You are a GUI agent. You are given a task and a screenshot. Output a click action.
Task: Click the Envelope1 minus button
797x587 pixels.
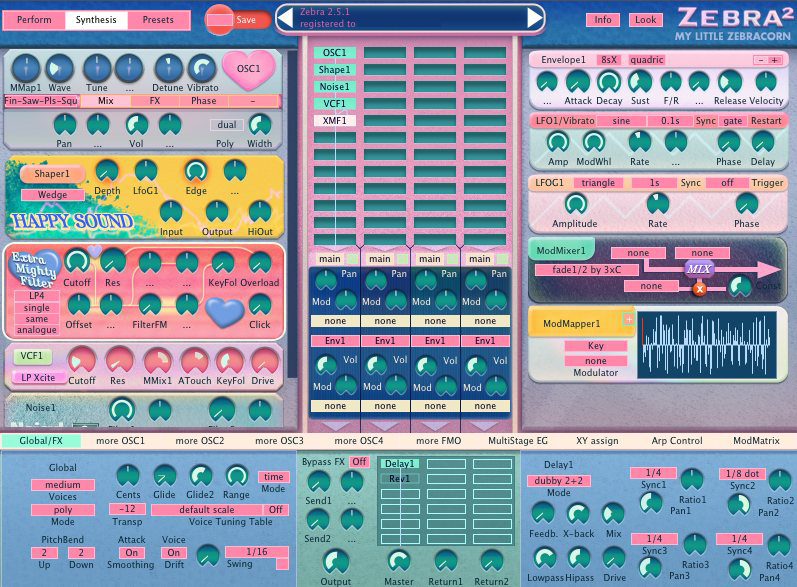tap(761, 60)
